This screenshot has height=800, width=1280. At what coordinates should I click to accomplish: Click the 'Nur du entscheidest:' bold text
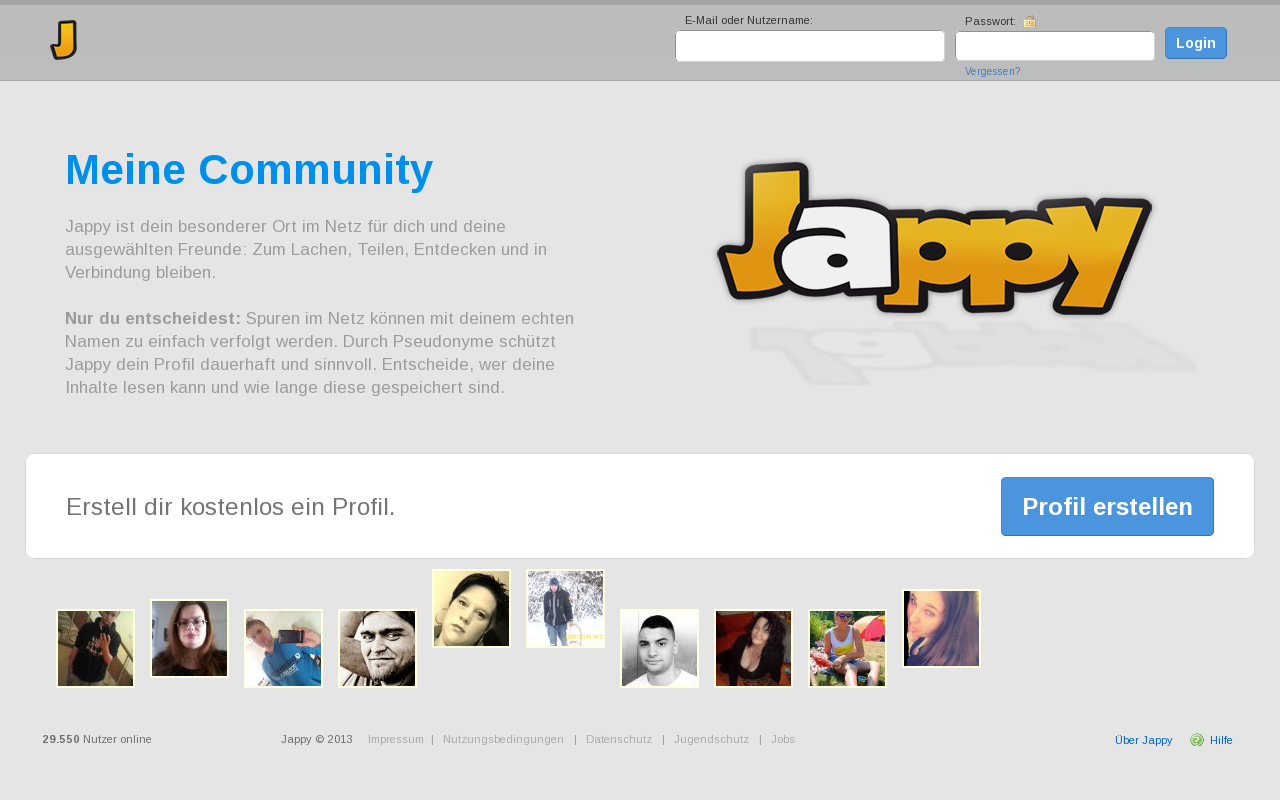[153, 318]
